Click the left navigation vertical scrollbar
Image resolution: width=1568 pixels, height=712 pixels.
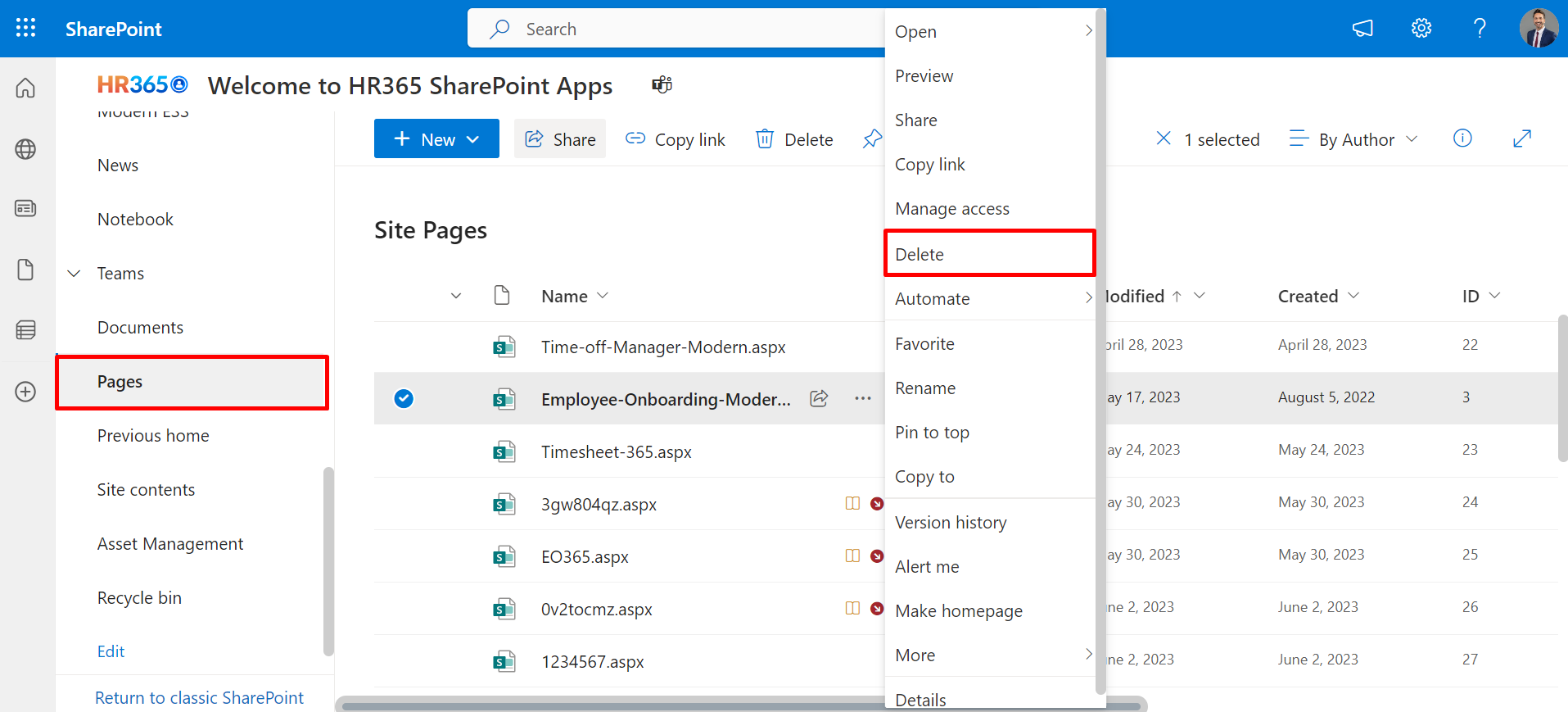tap(328, 561)
